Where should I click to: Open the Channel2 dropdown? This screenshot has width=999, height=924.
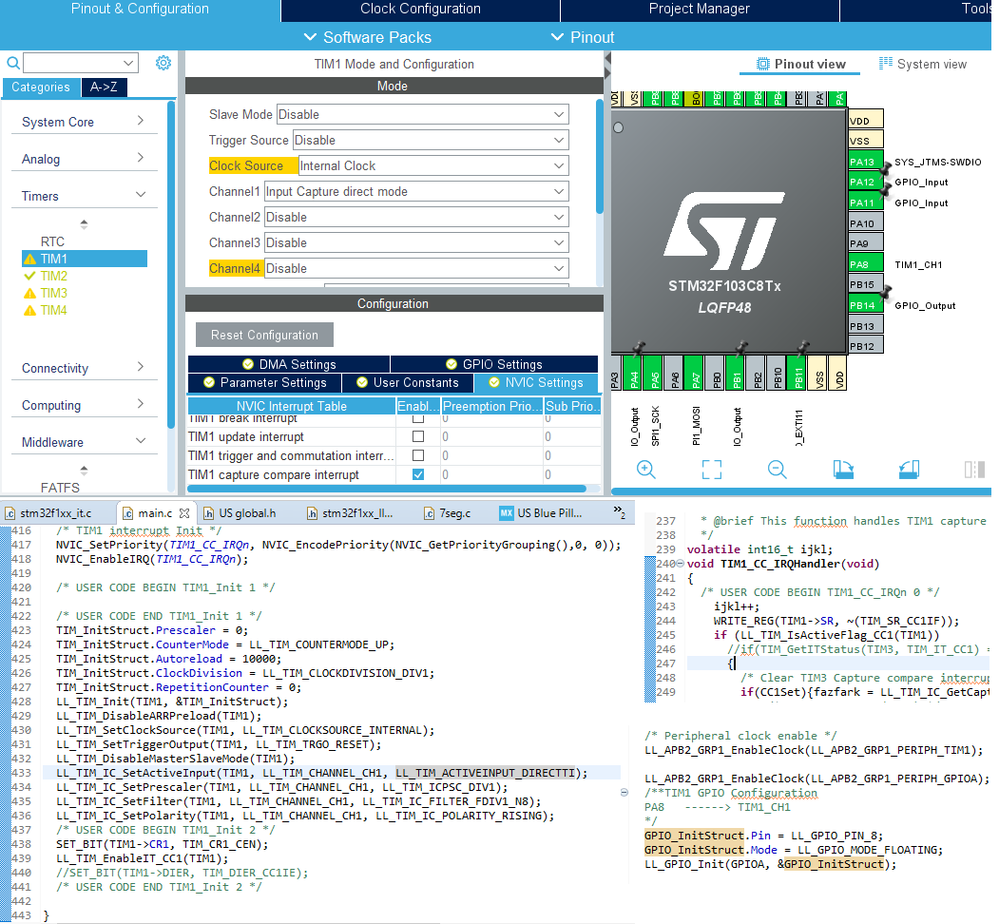[559, 217]
